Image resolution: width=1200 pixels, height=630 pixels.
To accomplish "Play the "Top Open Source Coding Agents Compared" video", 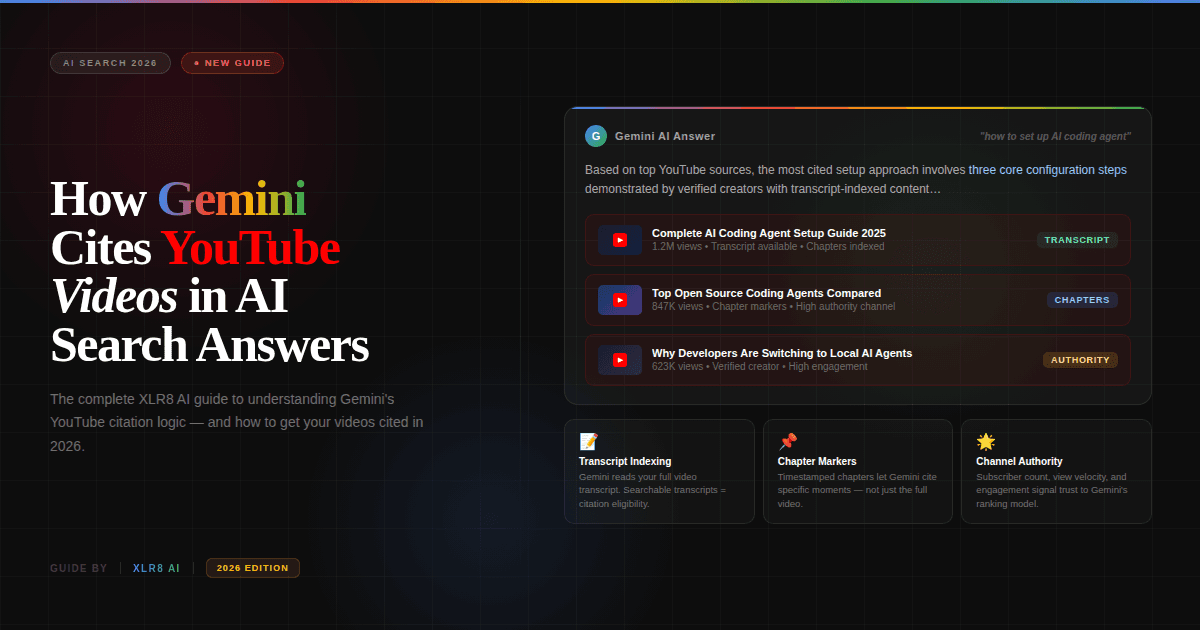I will pyautogui.click(x=620, y=300).
